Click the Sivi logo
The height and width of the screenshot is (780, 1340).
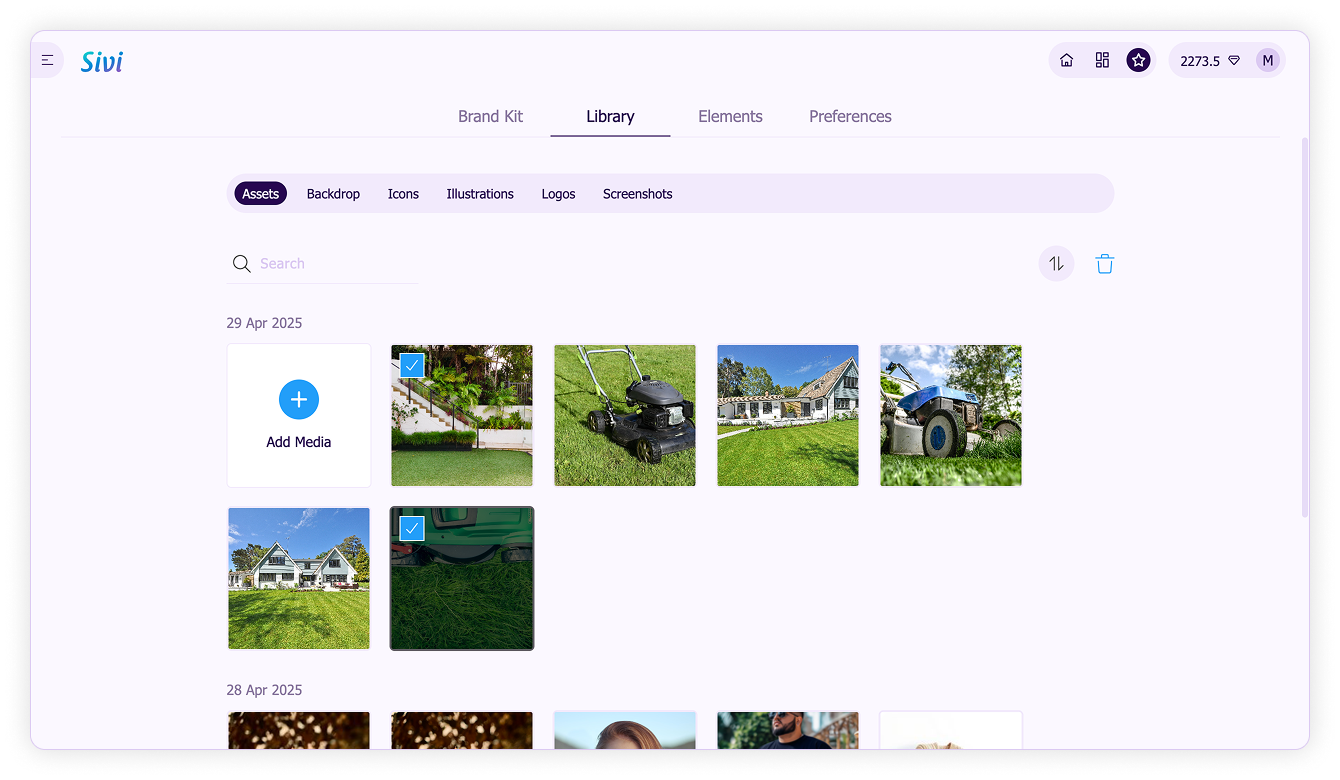[102, 62]
